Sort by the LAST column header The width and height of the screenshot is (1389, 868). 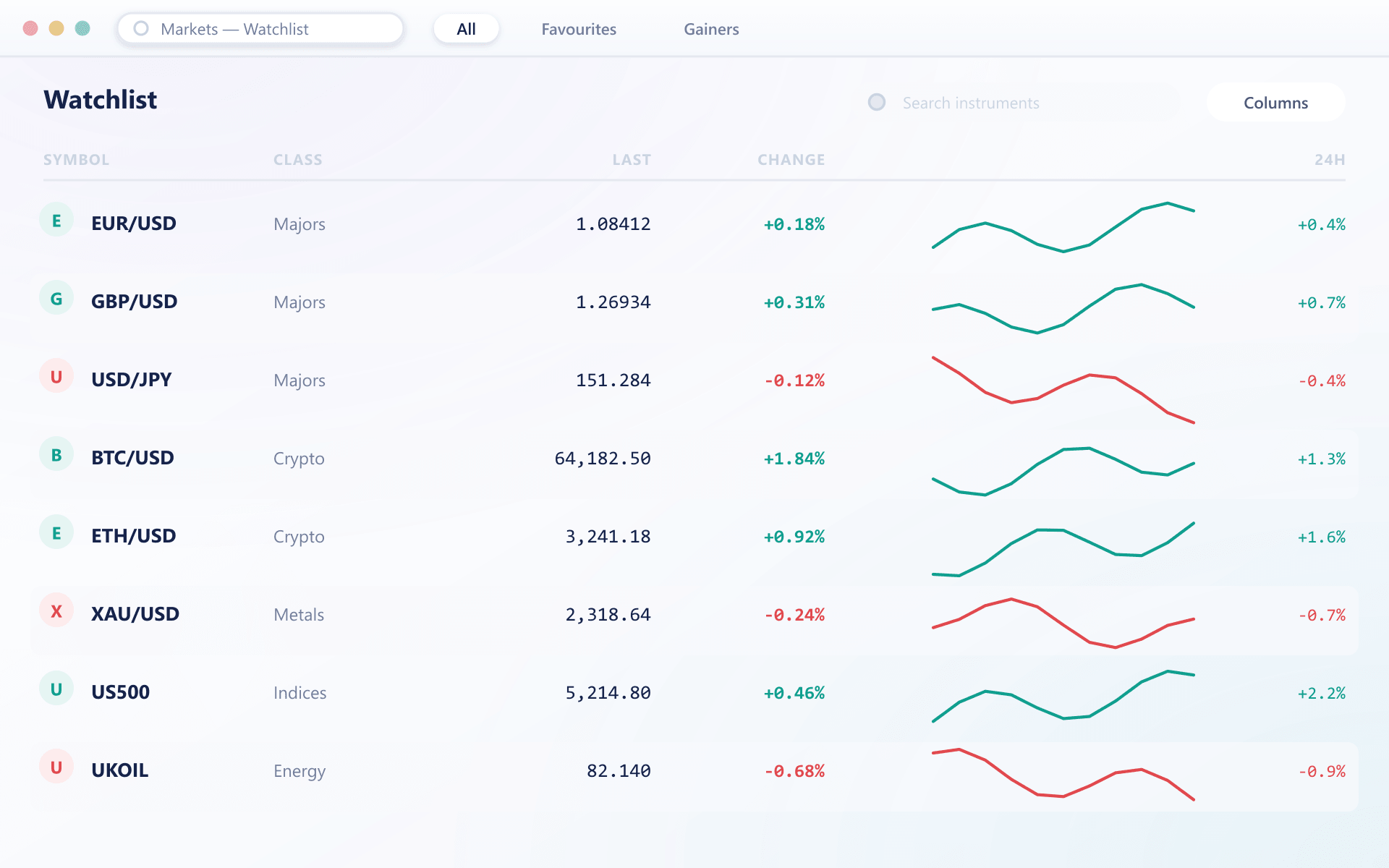point(632,160)
